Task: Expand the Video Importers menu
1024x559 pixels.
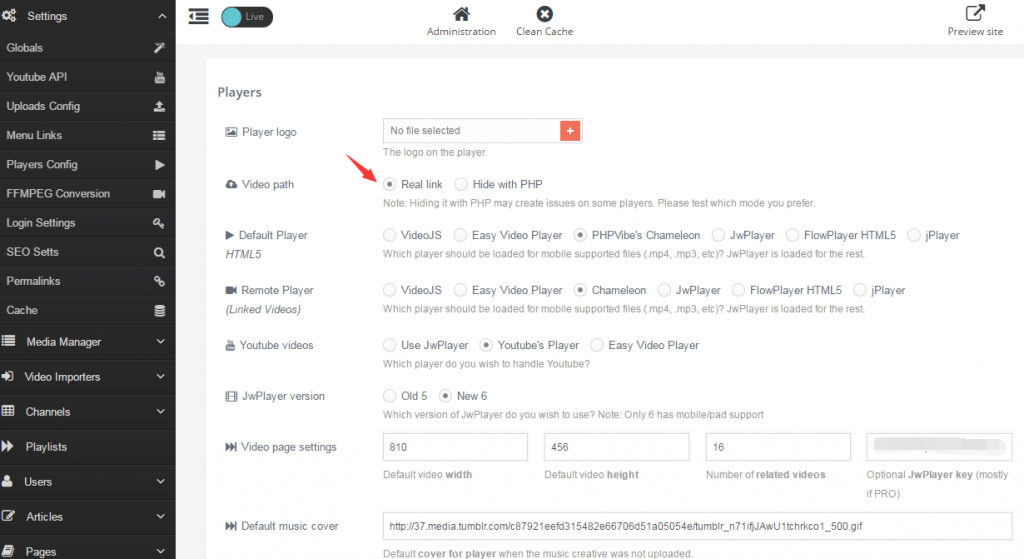Action: [161, 377]
